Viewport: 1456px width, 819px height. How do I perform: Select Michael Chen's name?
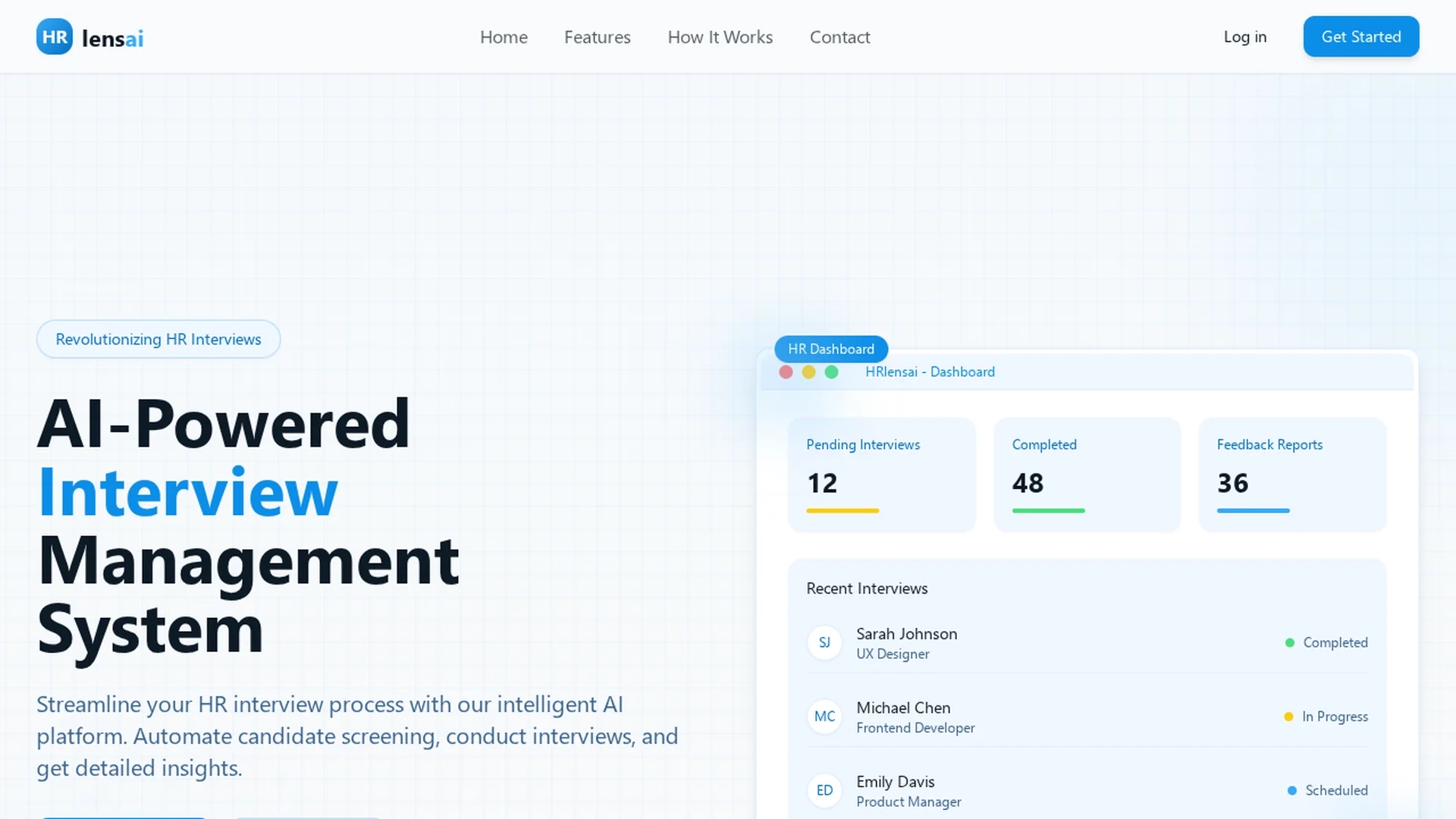click(x=903, y=708)
